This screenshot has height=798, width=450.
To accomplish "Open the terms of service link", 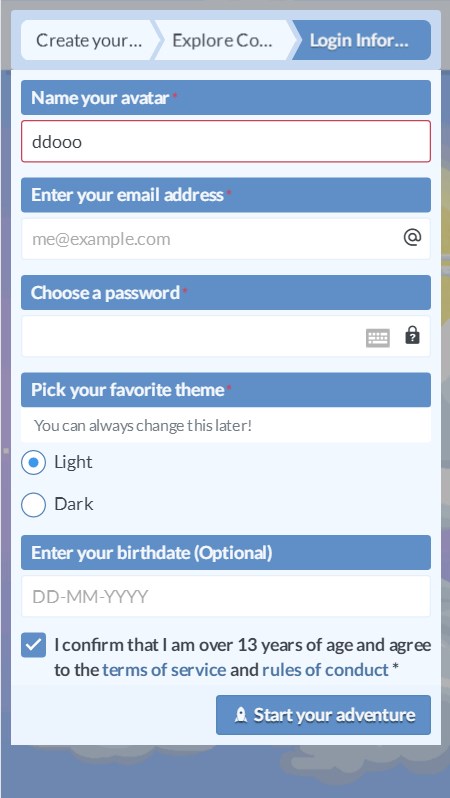I will (x=164, y=670).
